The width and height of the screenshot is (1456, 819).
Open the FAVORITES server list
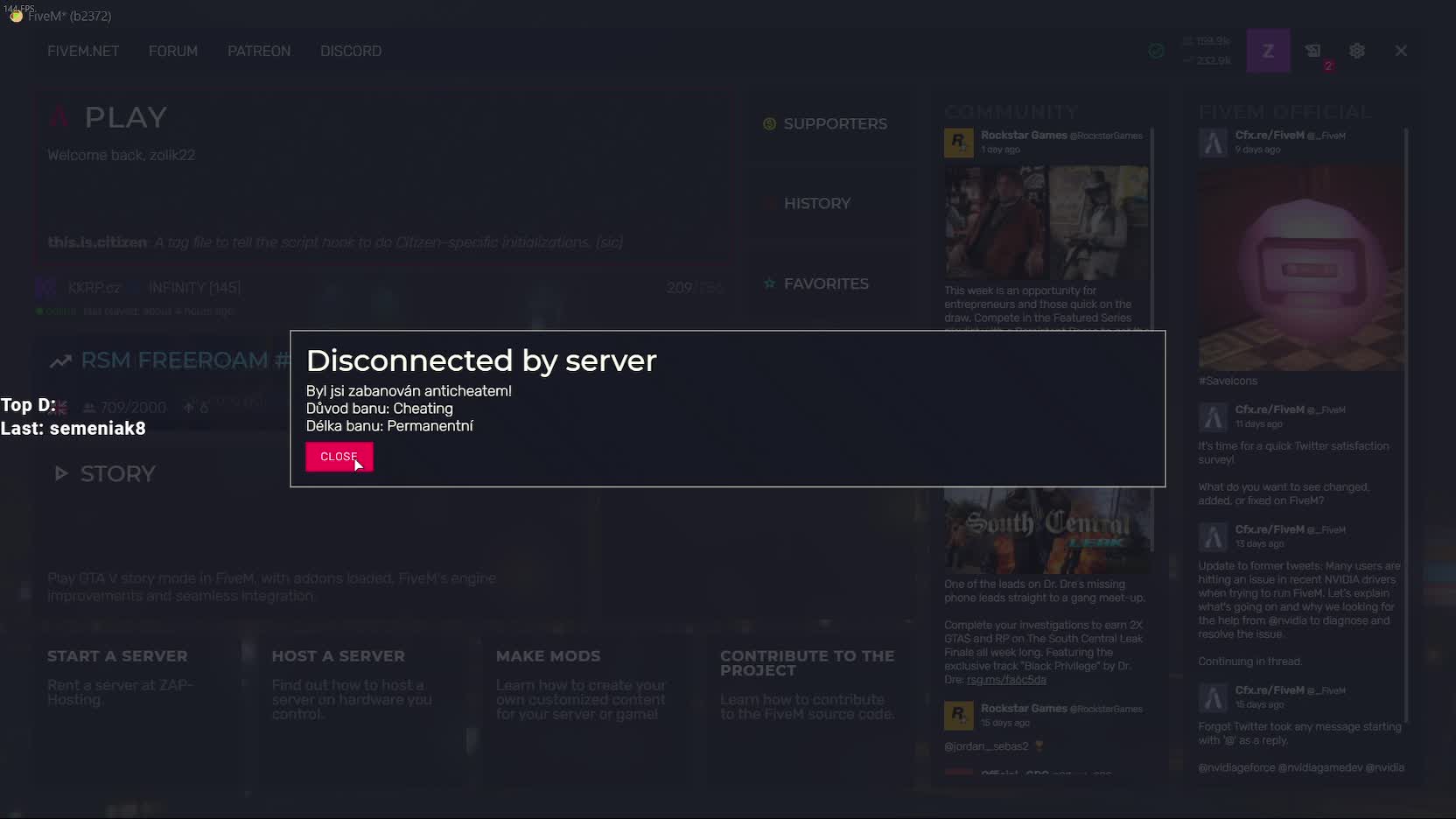click(826, 283)
